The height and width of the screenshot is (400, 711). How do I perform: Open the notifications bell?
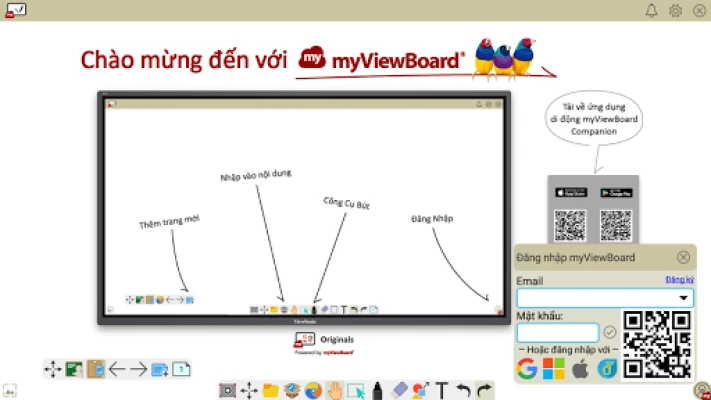click(x=651, y=10)
